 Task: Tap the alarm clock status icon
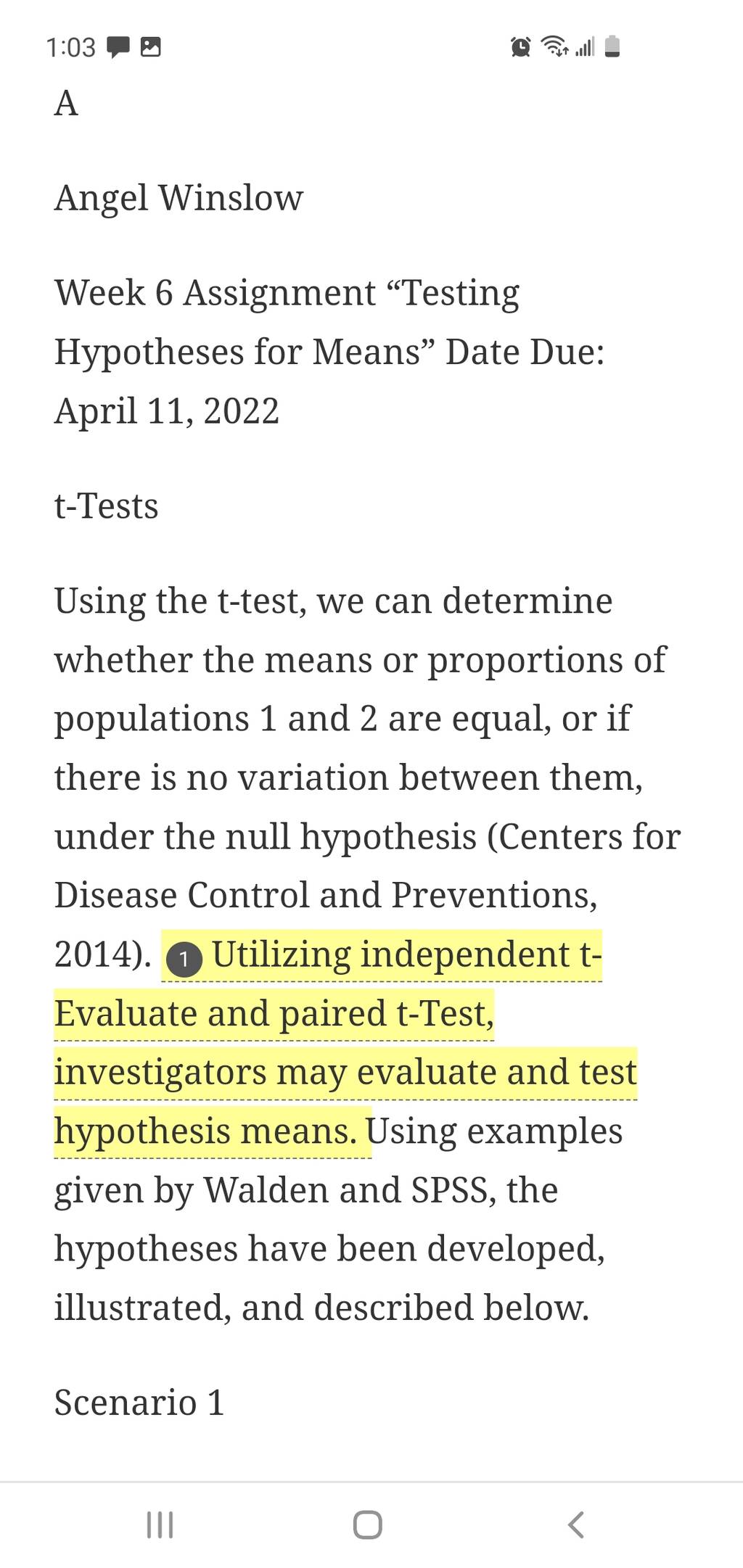[520, 47]
